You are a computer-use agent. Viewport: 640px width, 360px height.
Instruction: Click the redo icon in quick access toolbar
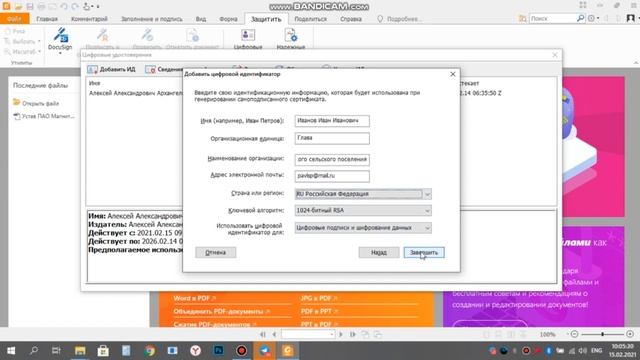75,6
